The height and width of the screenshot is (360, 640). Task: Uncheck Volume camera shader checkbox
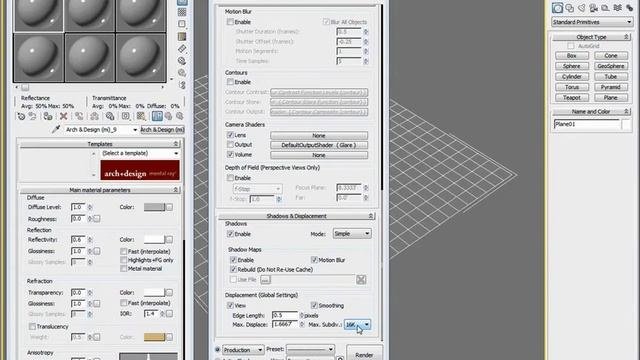pyautogui.click(x=230, y=154)
